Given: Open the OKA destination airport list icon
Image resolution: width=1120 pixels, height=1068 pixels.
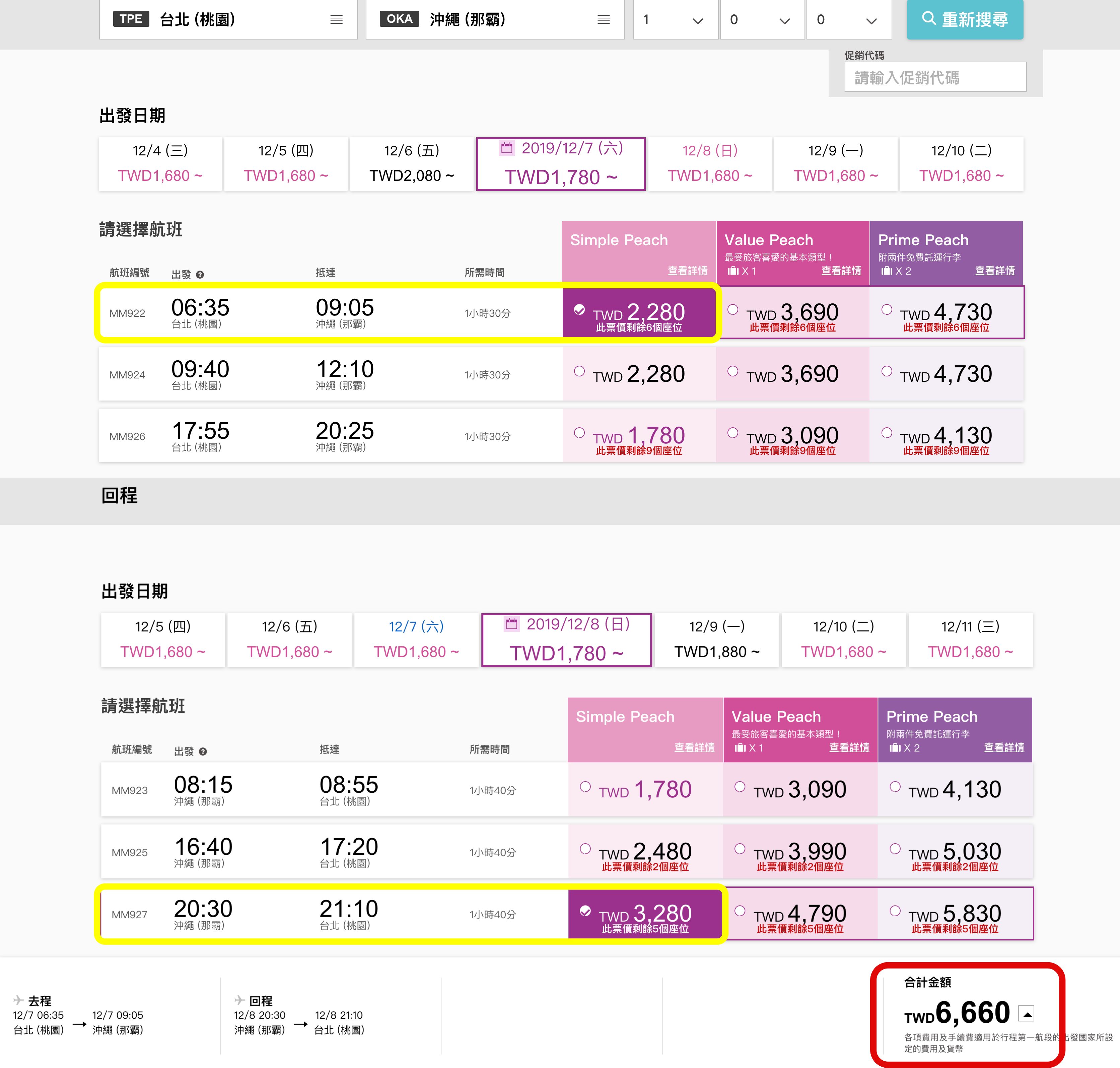Looking at the screenshot, I should 604,19.
